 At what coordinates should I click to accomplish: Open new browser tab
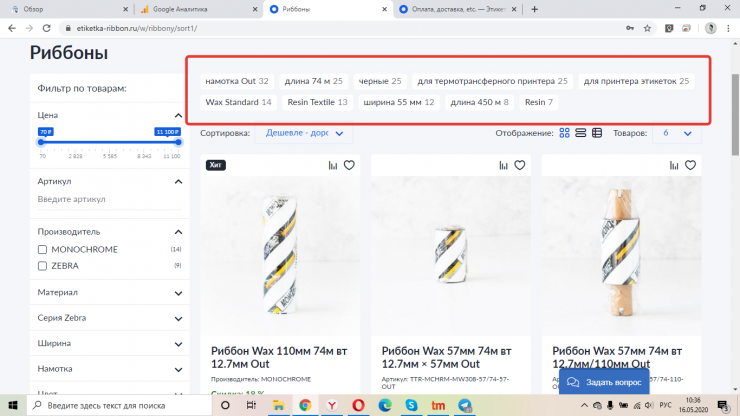tap(534, 9)
